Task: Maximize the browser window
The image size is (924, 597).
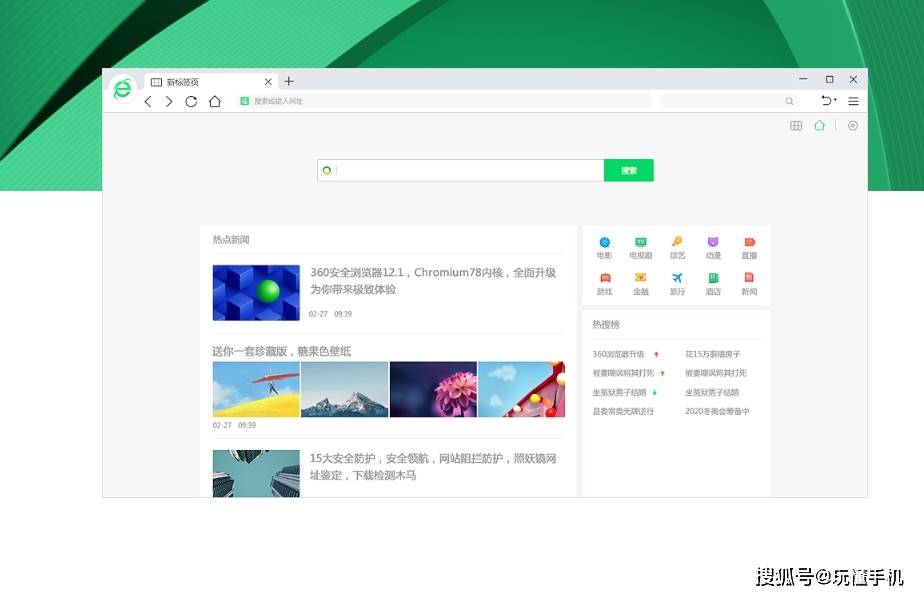Action: (x=830, y=79)
